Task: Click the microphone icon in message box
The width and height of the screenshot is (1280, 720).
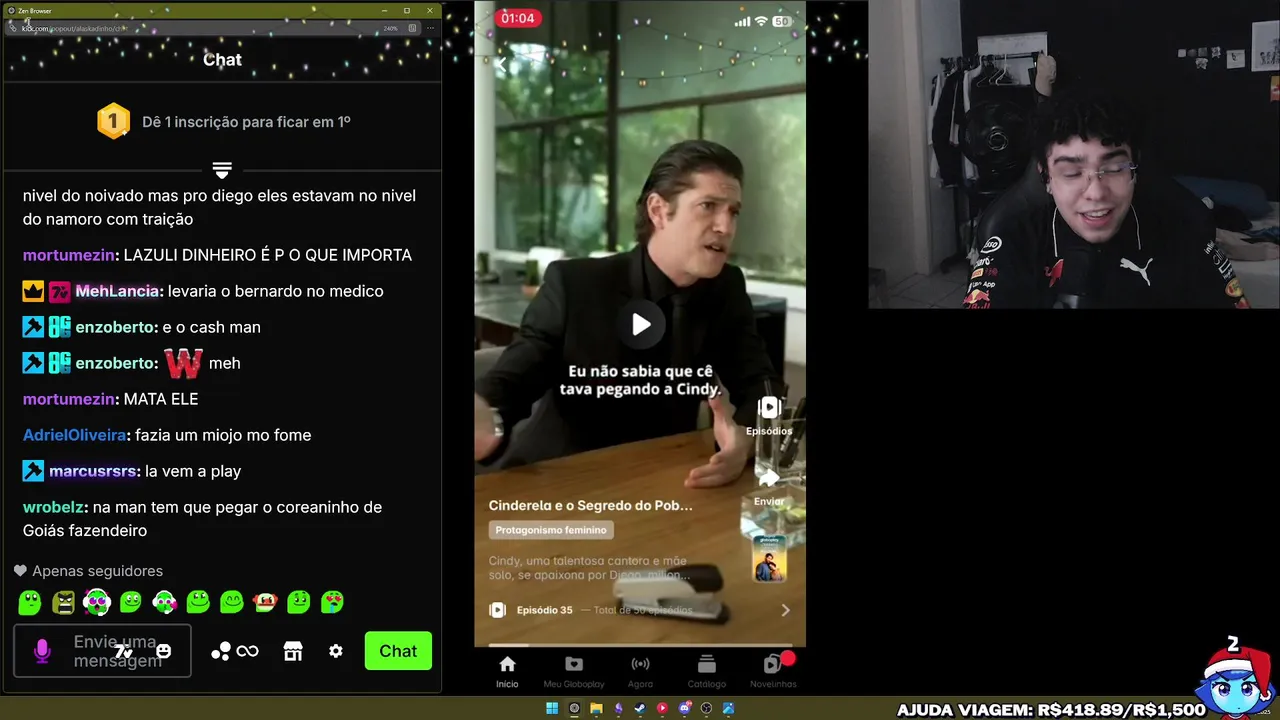Action: (x=42, y=651)
